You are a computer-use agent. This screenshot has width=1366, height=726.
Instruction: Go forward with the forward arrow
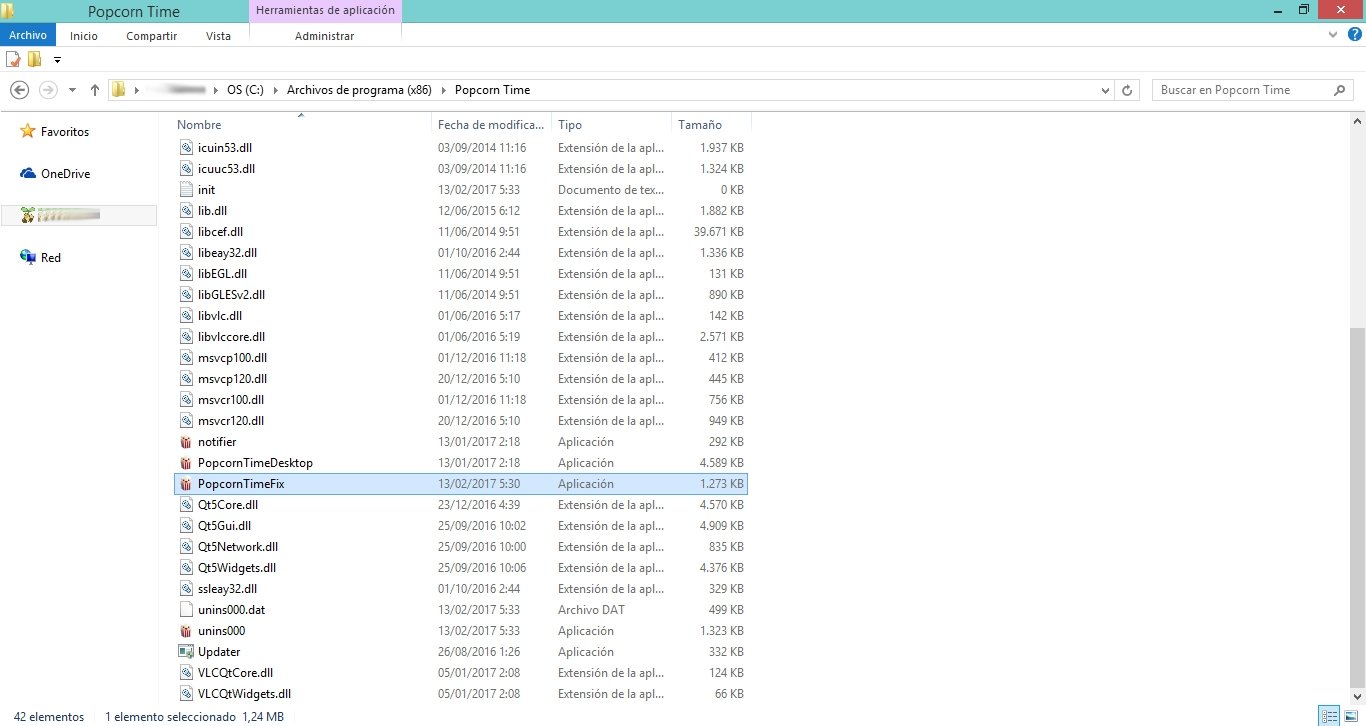point(48,90)
